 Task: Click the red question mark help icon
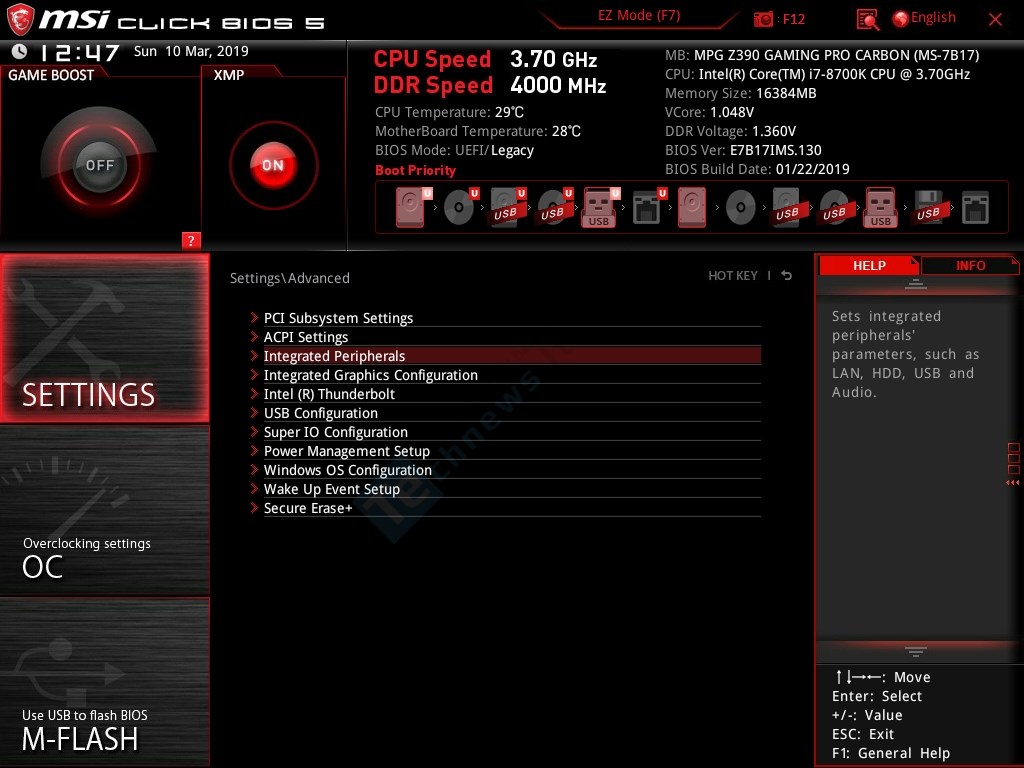pos(191,240)
